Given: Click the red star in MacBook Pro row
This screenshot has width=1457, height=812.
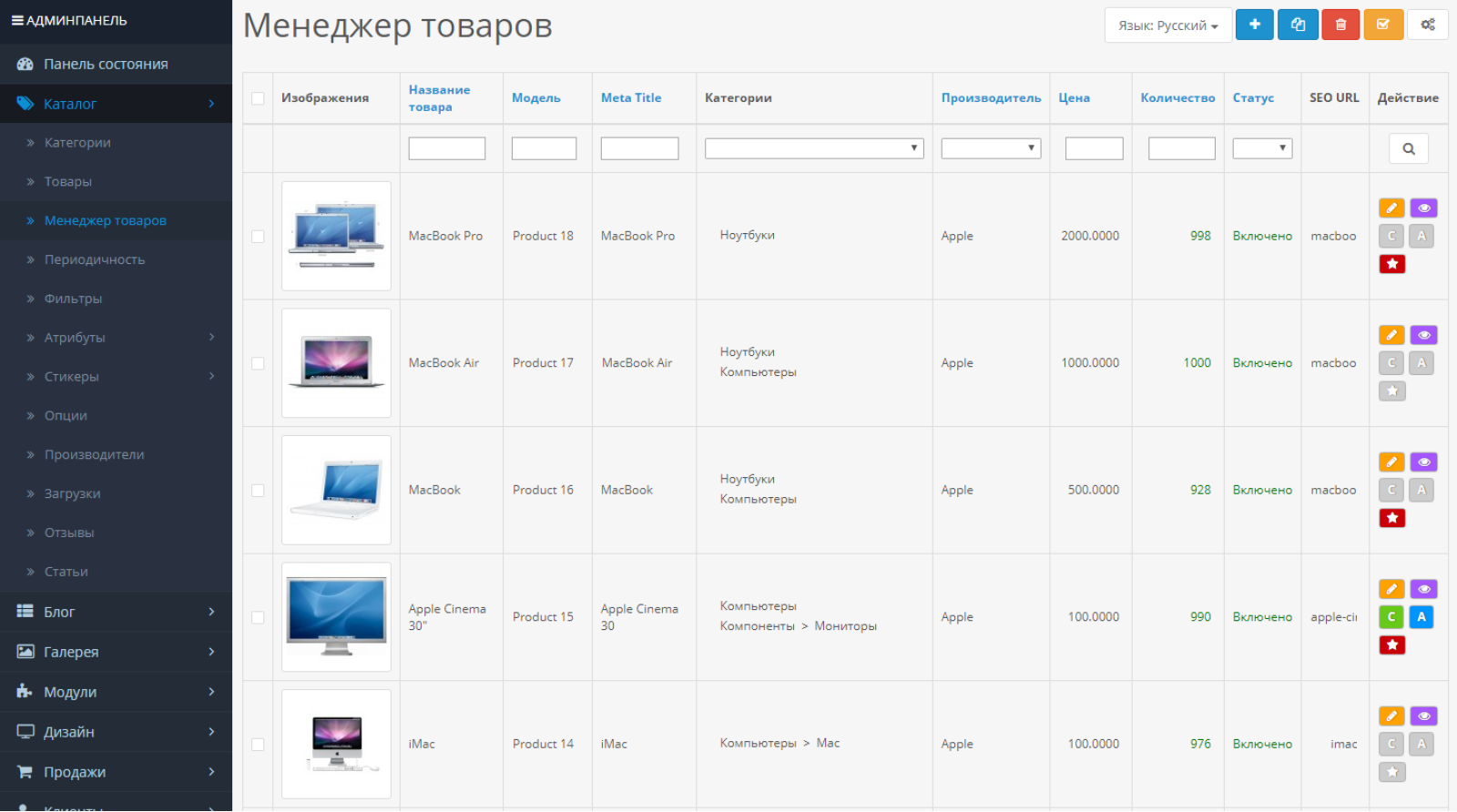Looking at the screenshot, I should [x=1392, y=264].
